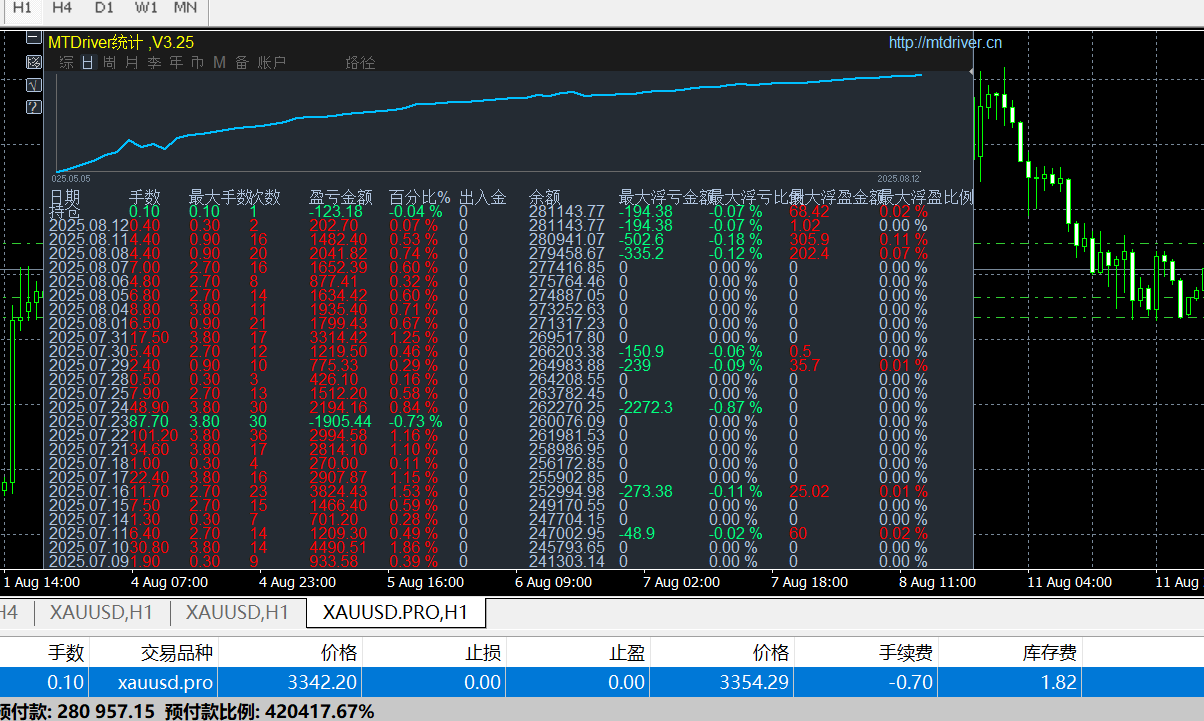The width and height of the screenshot is (1204, 721).
Task: Click the 预付款比例 420417.67% status text
Action: [268, 711]
